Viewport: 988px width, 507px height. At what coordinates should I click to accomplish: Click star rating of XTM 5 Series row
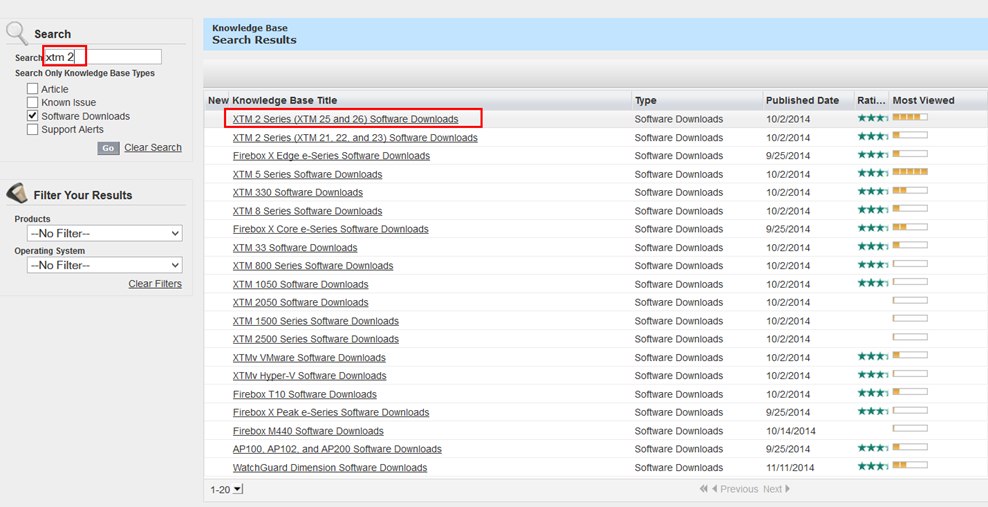point(873,172)
